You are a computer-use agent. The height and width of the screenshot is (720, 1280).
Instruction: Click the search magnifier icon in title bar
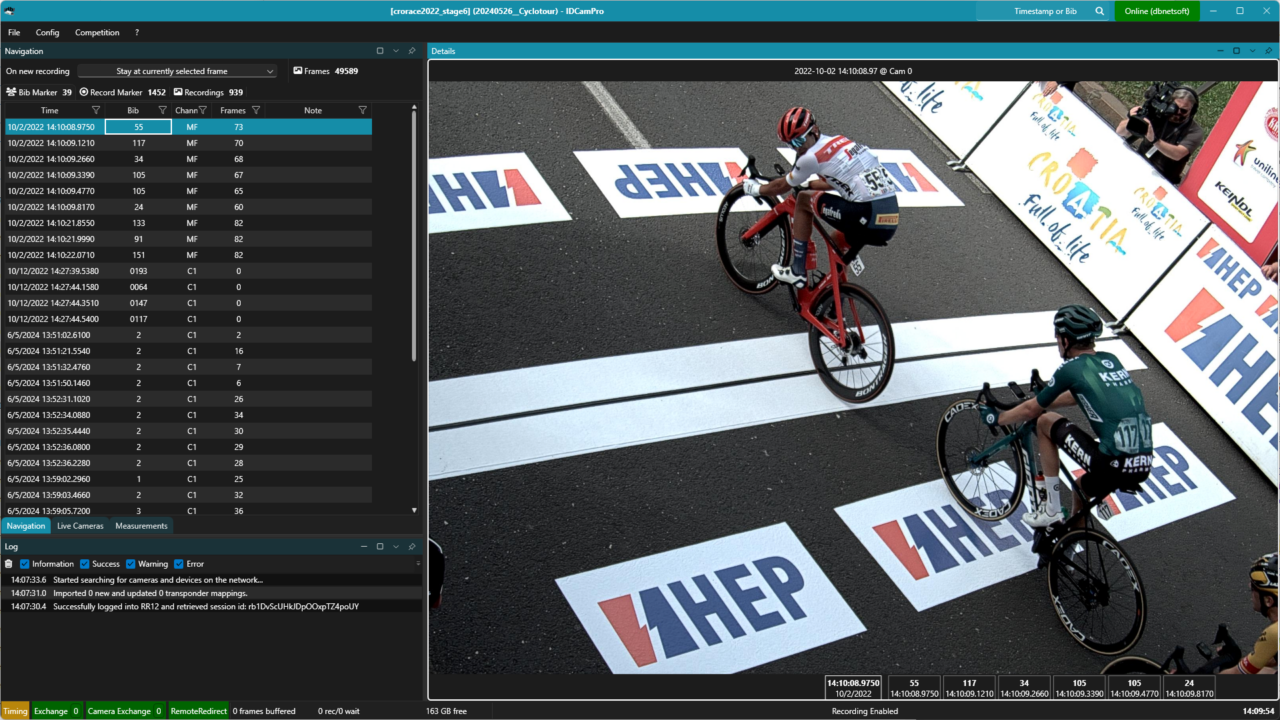pyautogui.click(x=1100, y=11)
